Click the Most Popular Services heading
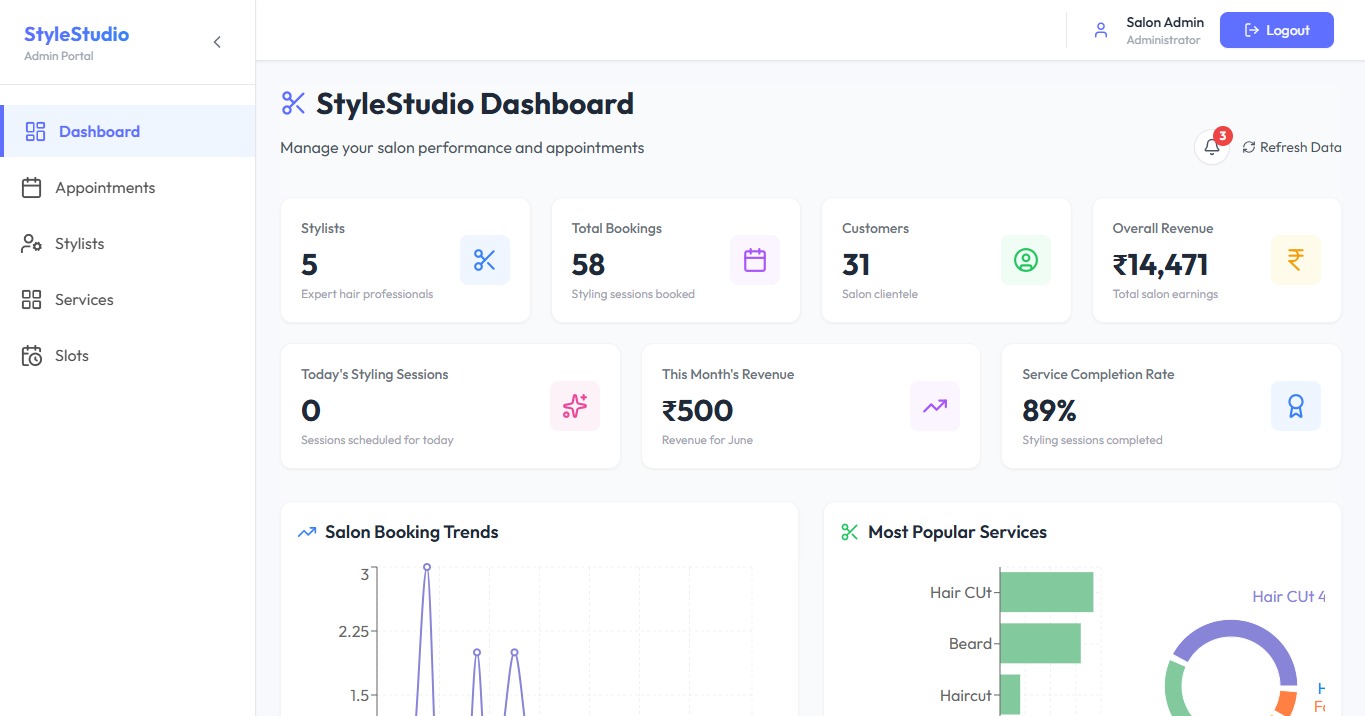 (957, 532)
